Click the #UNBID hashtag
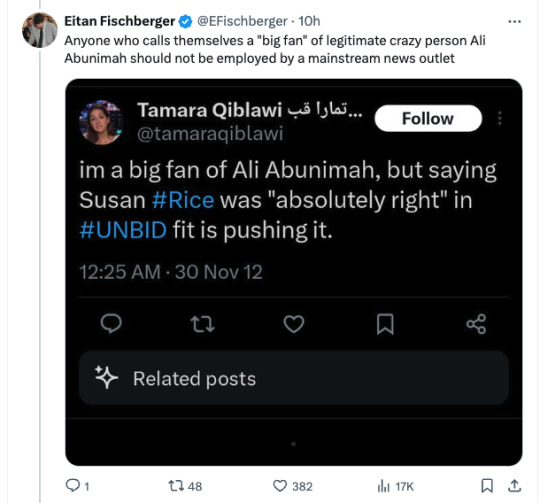540x503 pixels. [123, 230]
